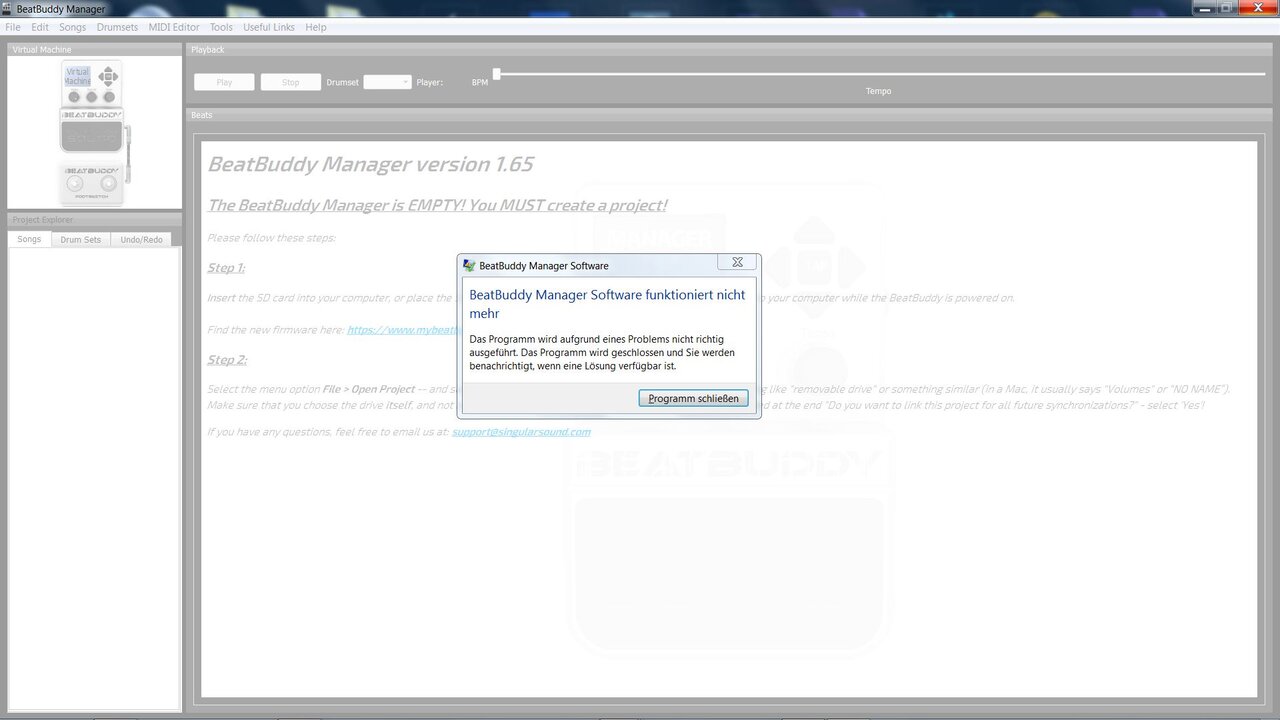Click the Stop button in Playback
Viewport: 1280px width, 720px height.
pyautogui.click(x=291, y=82)
